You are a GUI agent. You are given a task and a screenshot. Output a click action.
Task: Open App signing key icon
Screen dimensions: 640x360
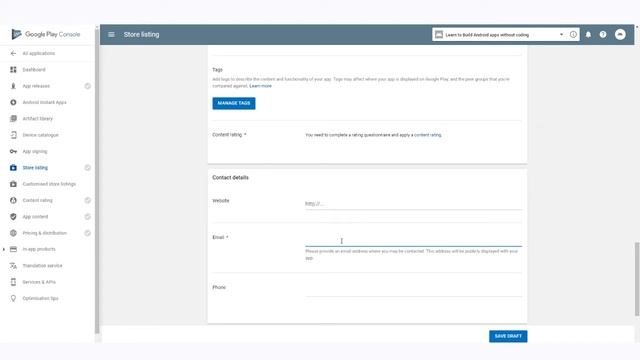(13, 151)
